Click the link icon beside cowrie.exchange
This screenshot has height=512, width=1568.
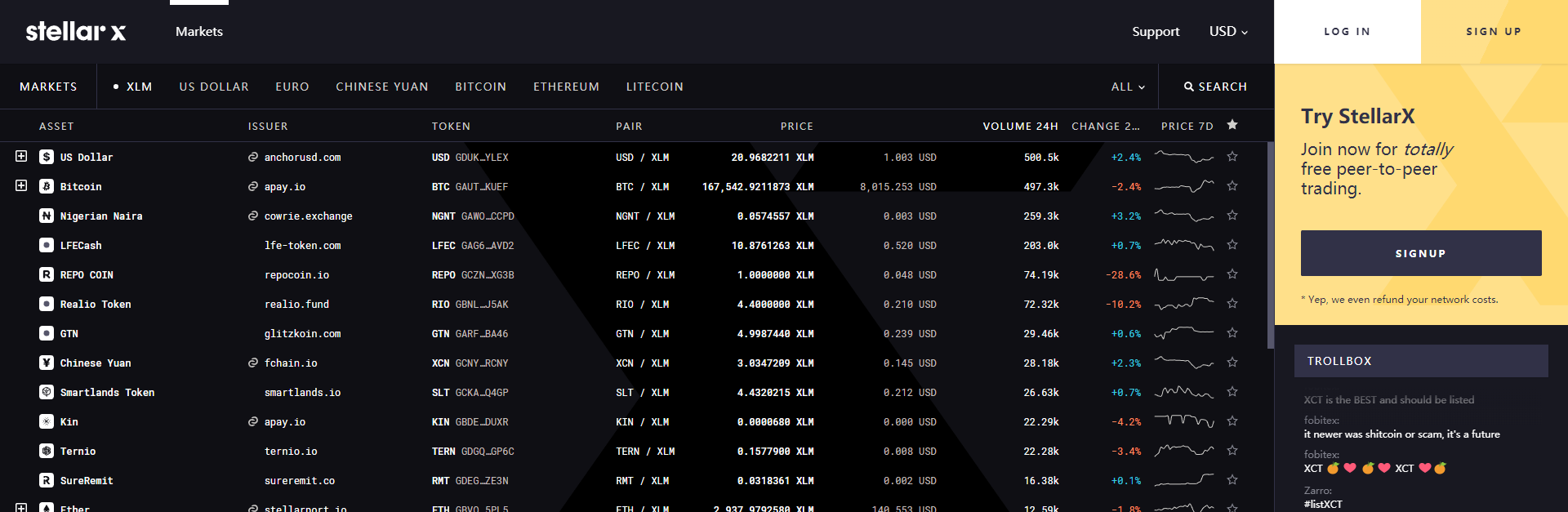click(253, 216)
